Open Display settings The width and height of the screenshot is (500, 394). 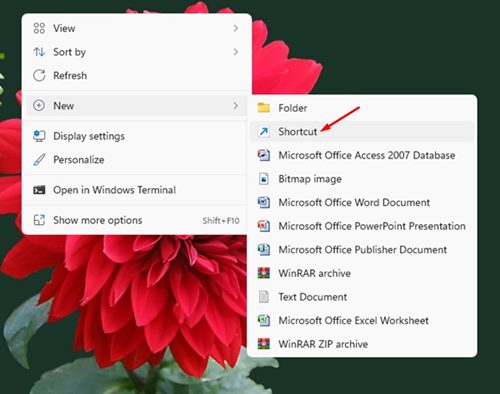coord(136,136)
